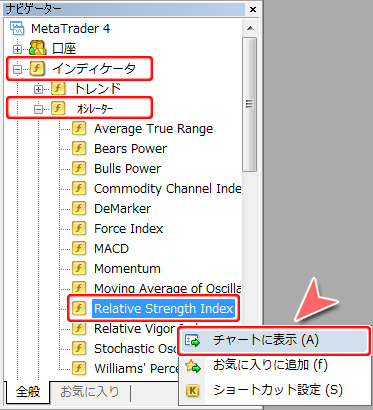Select Bears Power text
373x410 pixels.
click(130, 149)
